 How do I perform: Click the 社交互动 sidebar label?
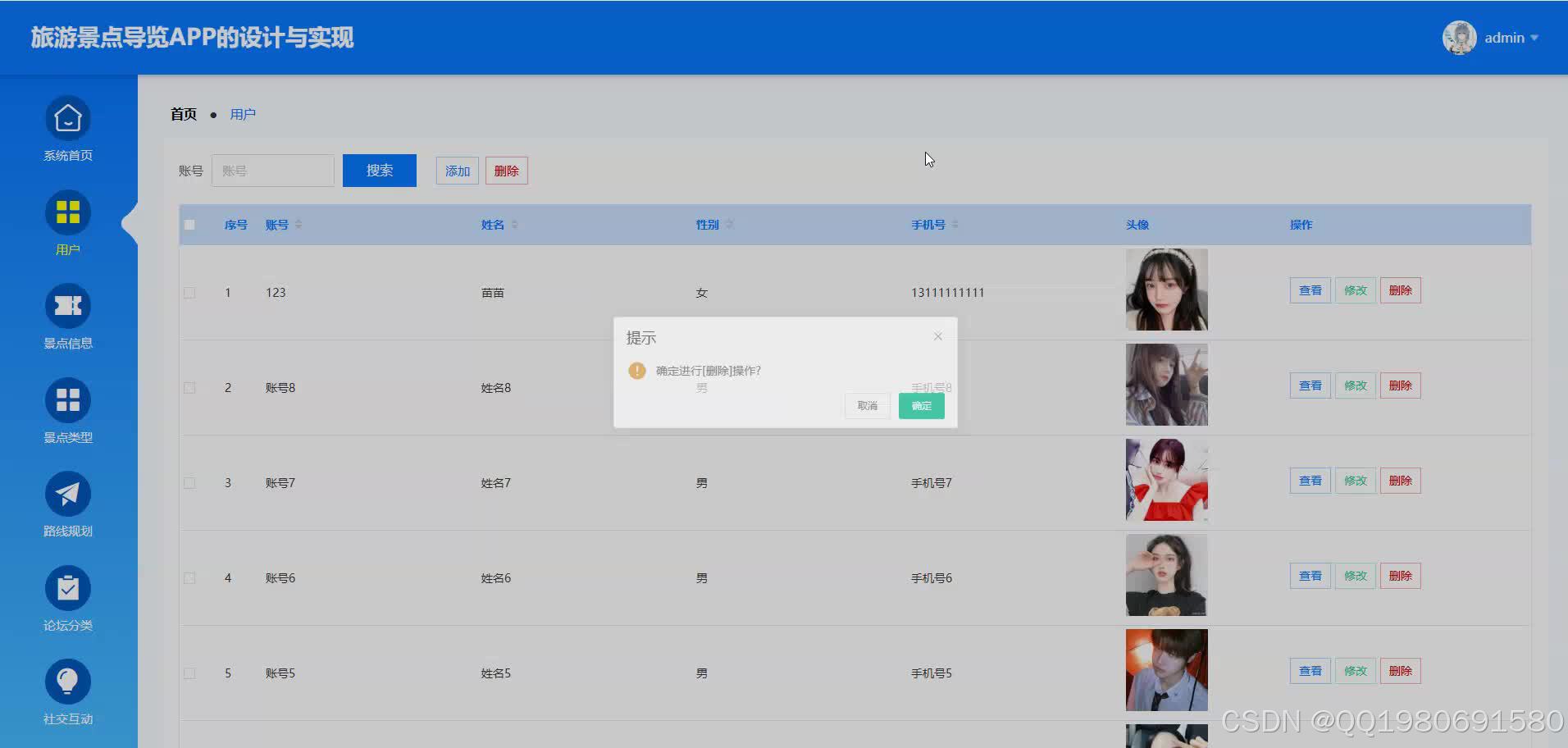pyautogui.click(x=68, y=719)
